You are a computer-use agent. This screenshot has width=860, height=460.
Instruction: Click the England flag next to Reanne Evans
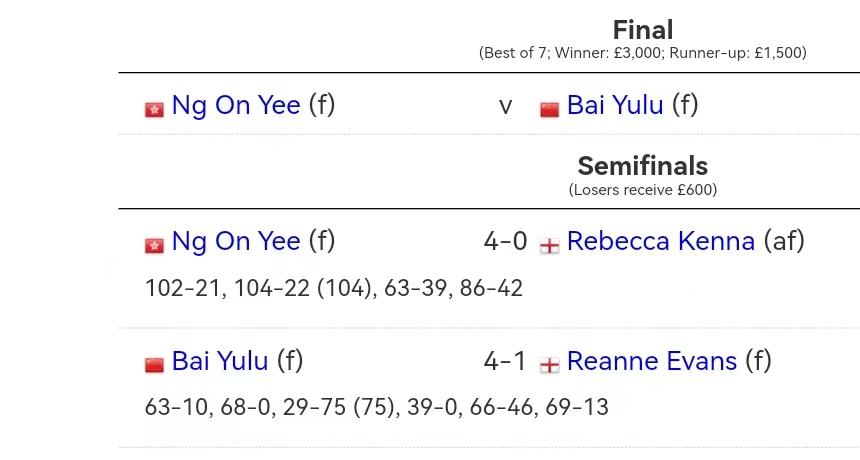550,365
